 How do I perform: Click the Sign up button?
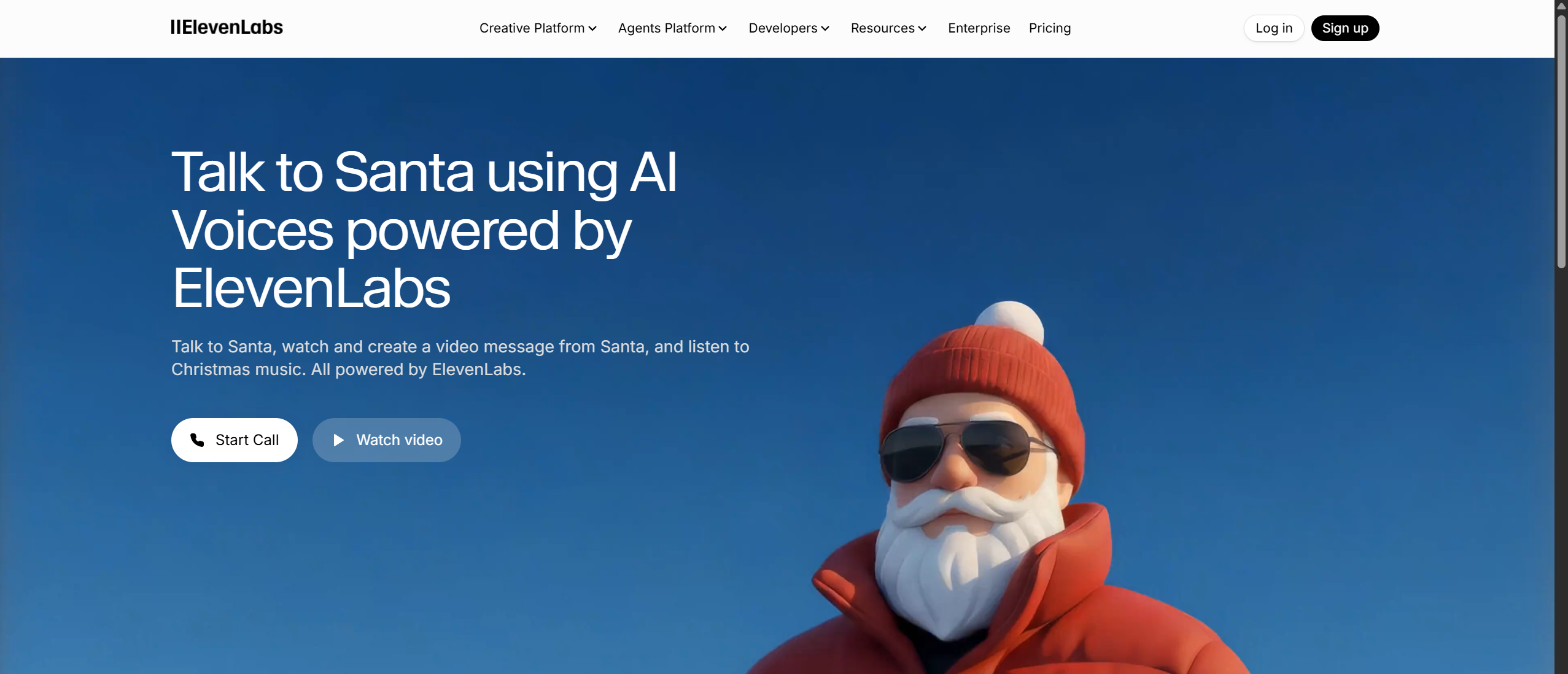coord(1345,28)
